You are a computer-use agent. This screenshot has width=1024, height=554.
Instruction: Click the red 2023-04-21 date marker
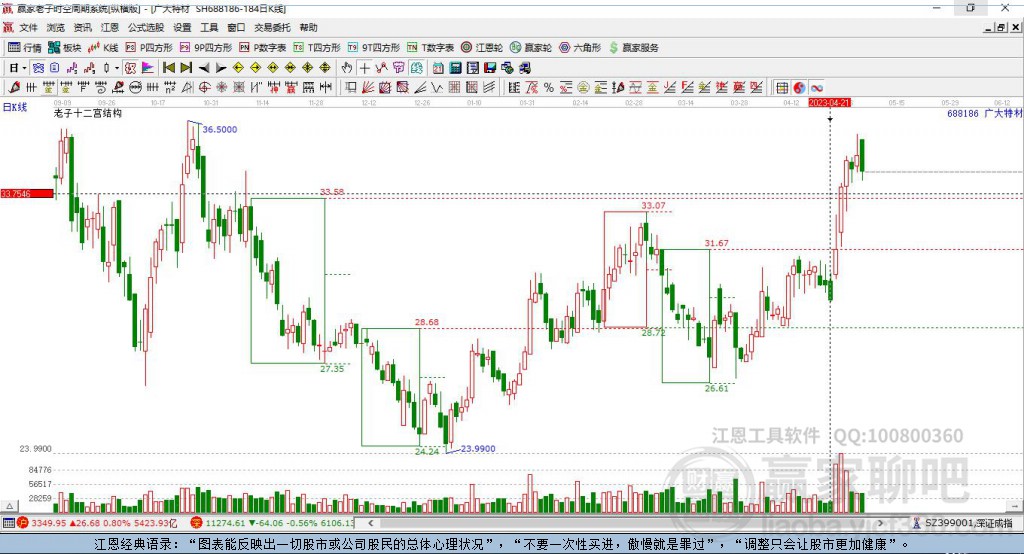829,103
